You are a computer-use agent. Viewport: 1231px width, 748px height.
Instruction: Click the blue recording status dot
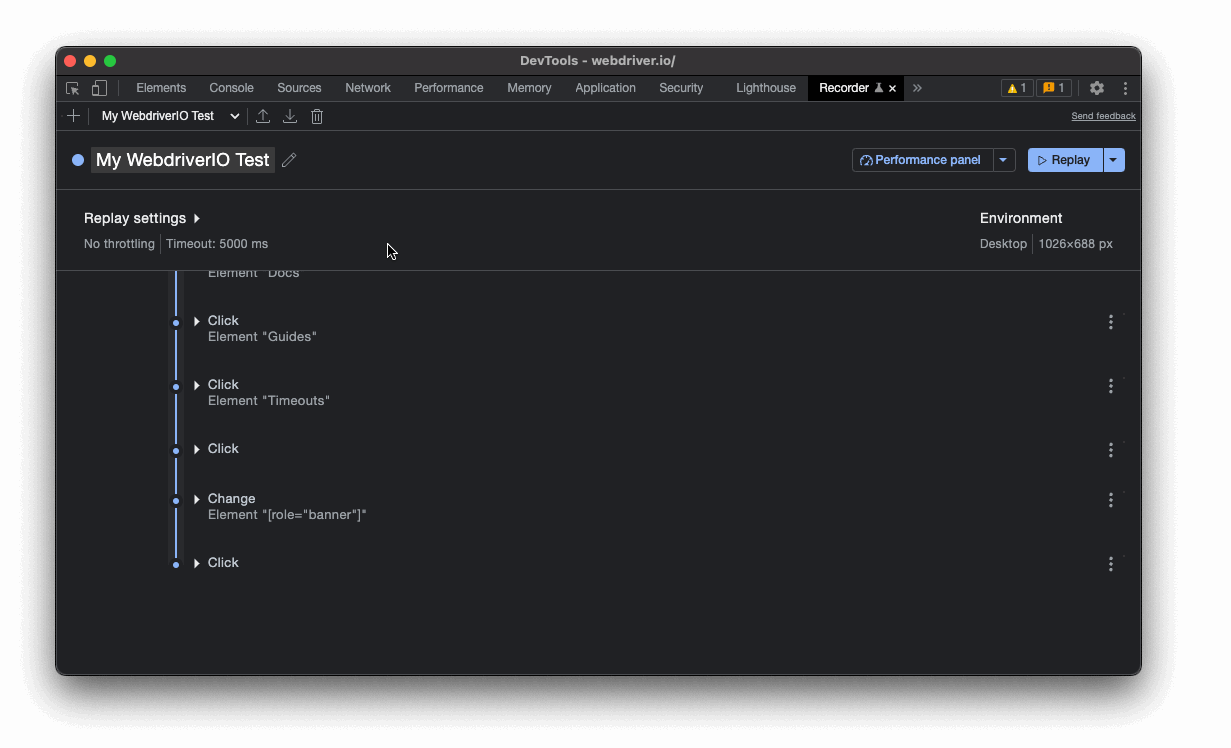[x=77, y=160]
